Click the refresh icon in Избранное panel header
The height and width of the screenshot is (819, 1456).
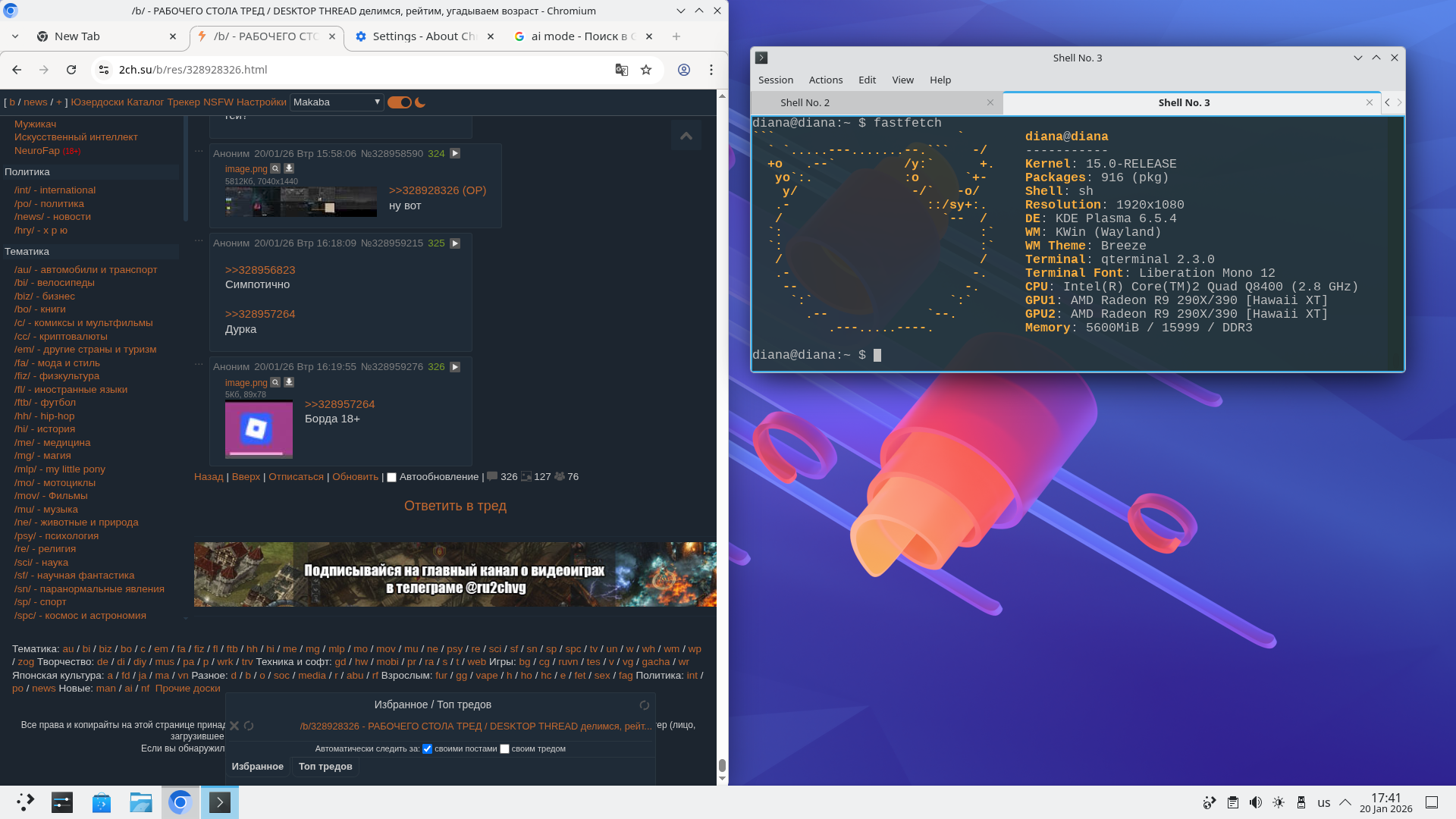tap(644, 705)
